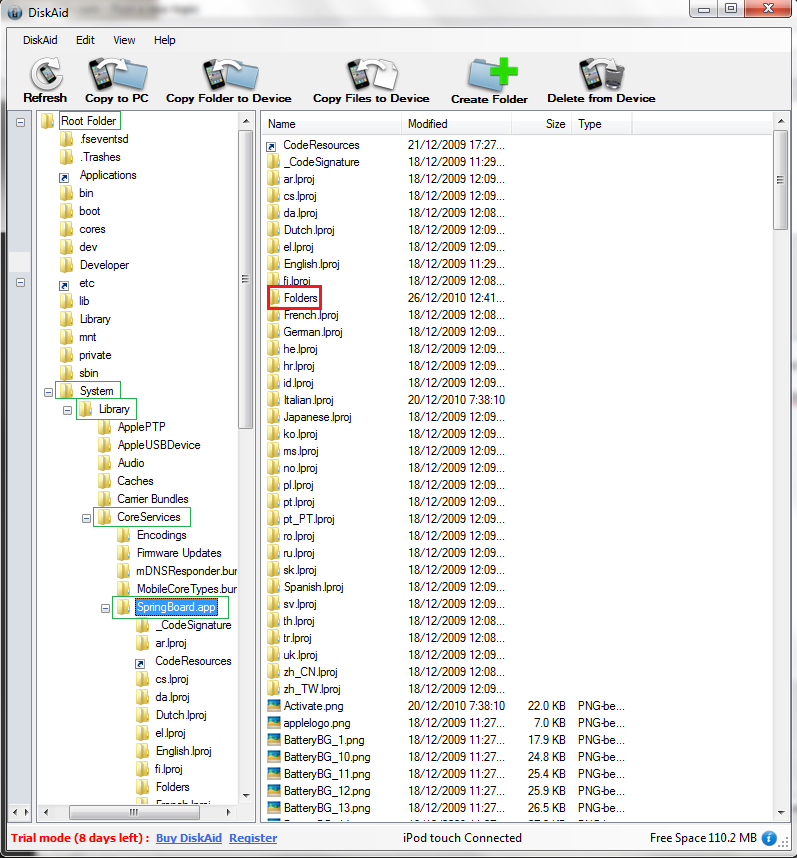Select Carrier Bundles folder in tree
This screenshot has width=797, height=858.
(x=153, y=499)
